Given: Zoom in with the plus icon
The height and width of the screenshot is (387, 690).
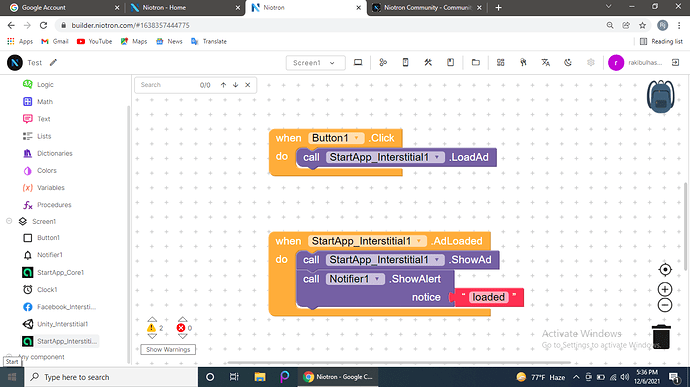Looking at the screenshot, I should pos(665,289).
